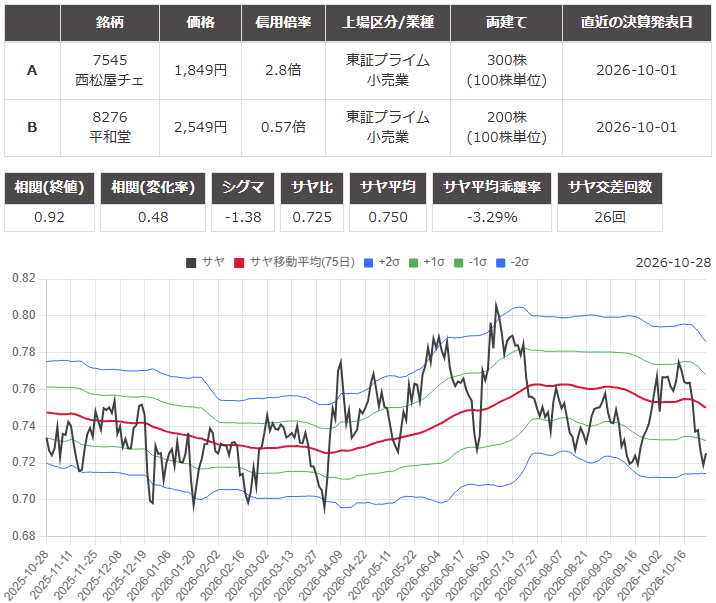The width and height of the screenshot is (716, 603).
Task: Click the x-axis label 2025-10-28
Action: coord(26,574)
